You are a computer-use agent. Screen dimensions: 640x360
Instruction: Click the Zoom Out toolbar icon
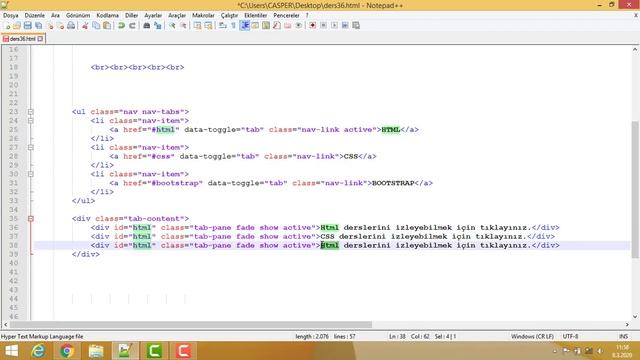coord(183,25)
